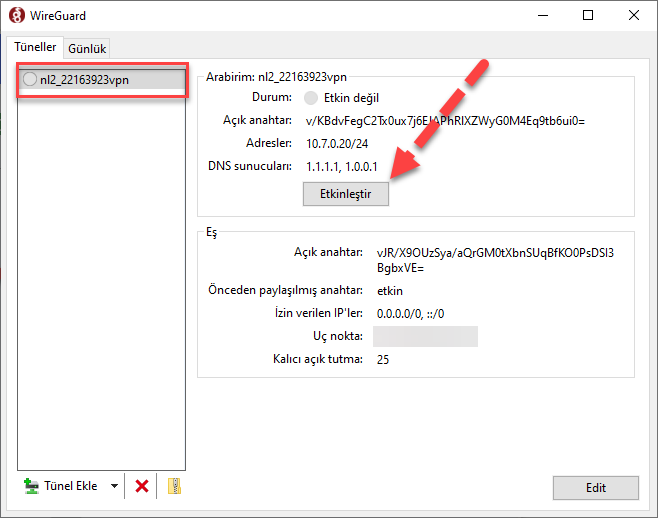Activate the tunnel with Etkinleştir button
The image size is (658, 518).
click(346, 194)
